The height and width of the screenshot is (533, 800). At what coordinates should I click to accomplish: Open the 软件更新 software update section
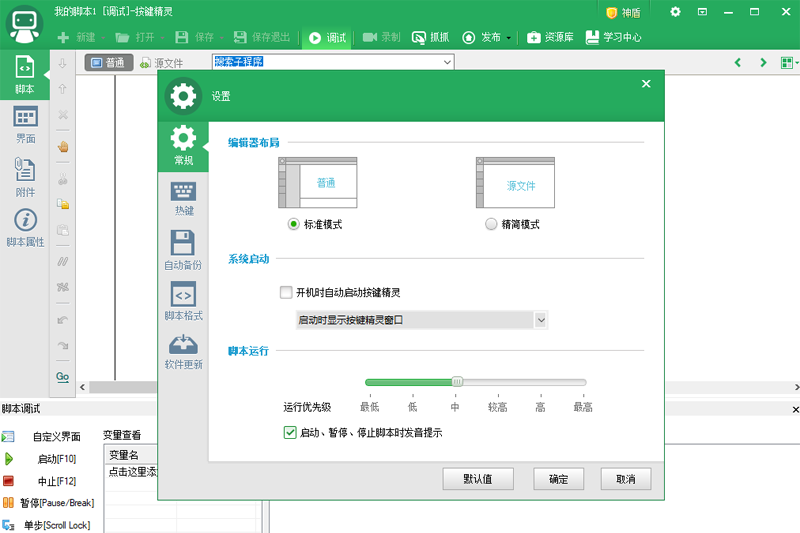tap(183, 345)
